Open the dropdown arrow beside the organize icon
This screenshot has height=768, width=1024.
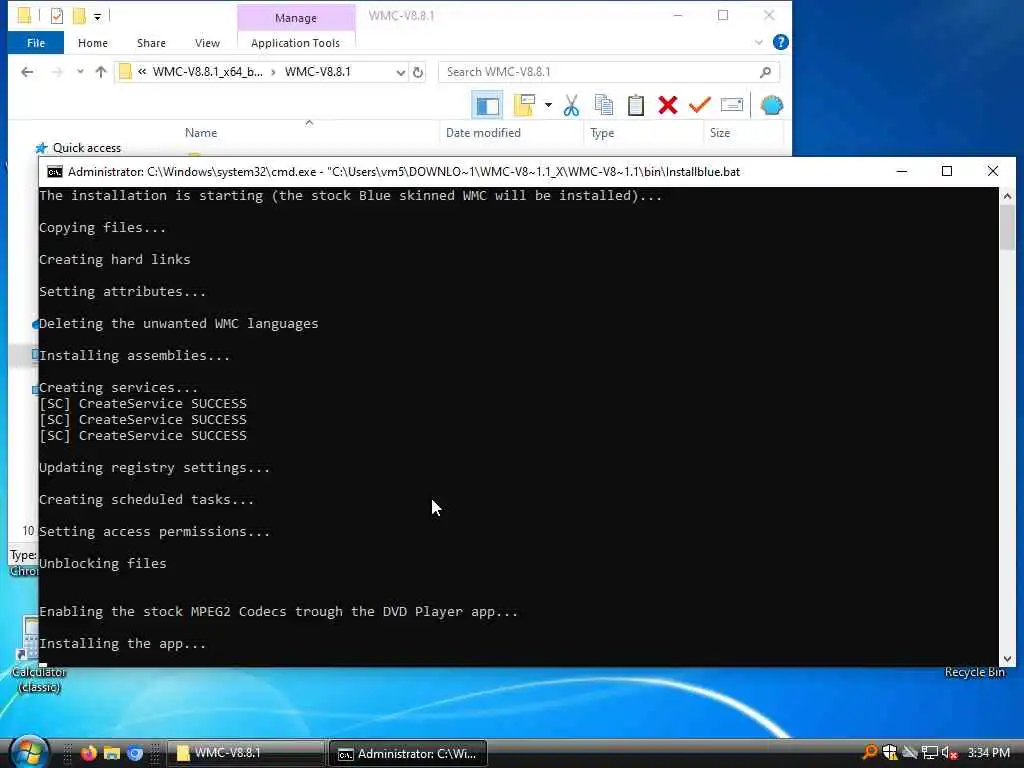coord(548,105)
